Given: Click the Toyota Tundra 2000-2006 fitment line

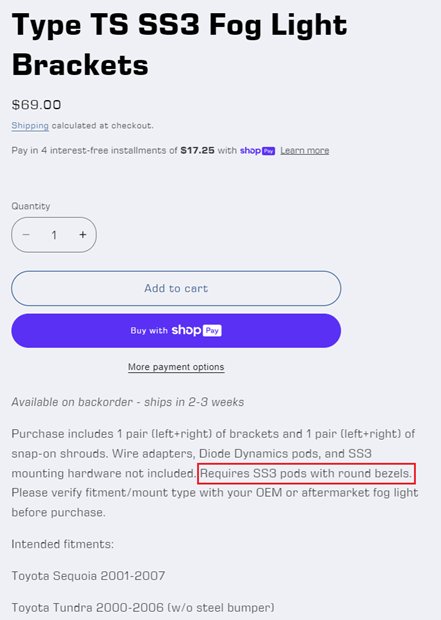Looking at the screenshot, I should click(143, 607).
